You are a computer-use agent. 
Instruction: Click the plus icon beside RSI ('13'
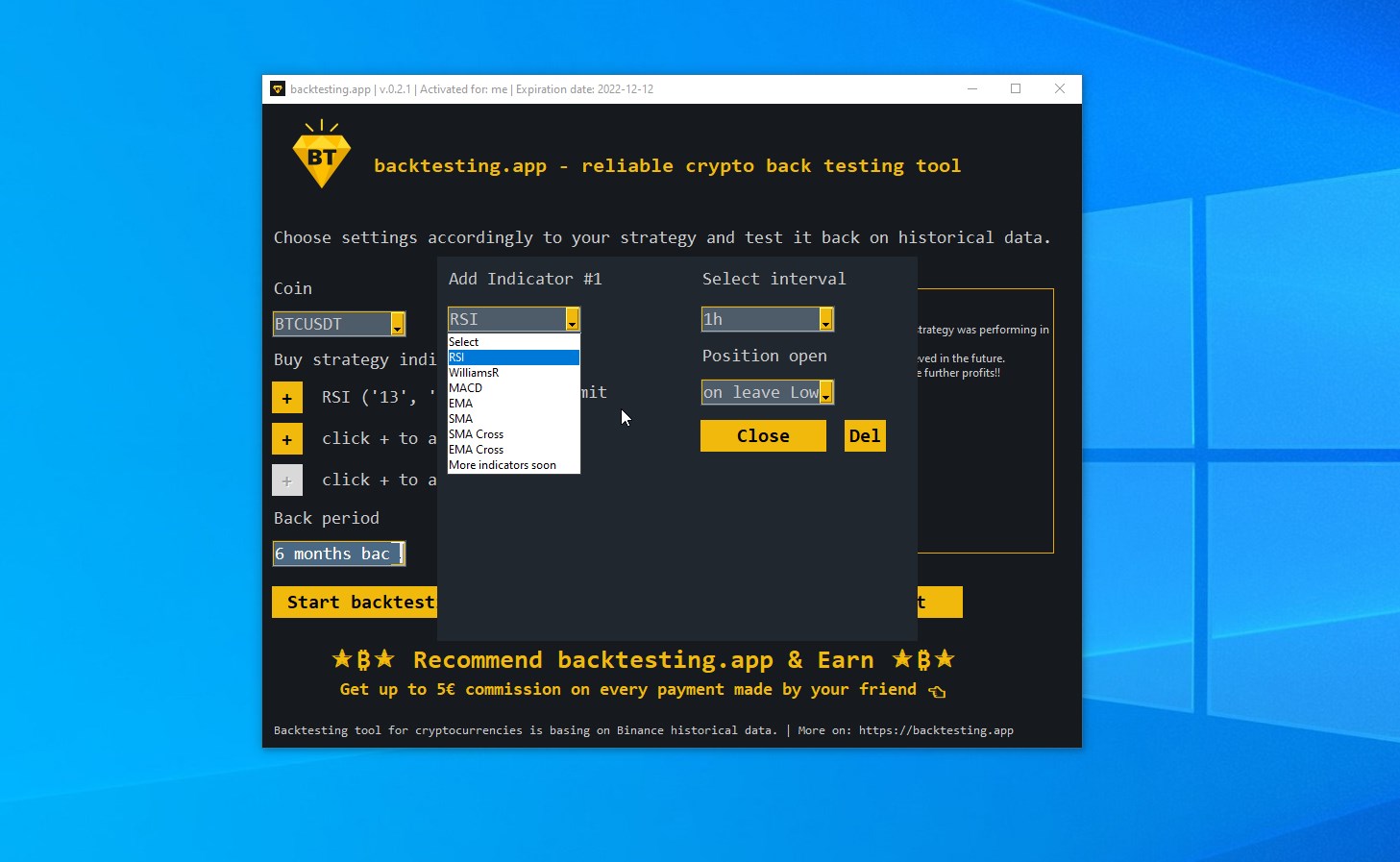click(287, 398)
